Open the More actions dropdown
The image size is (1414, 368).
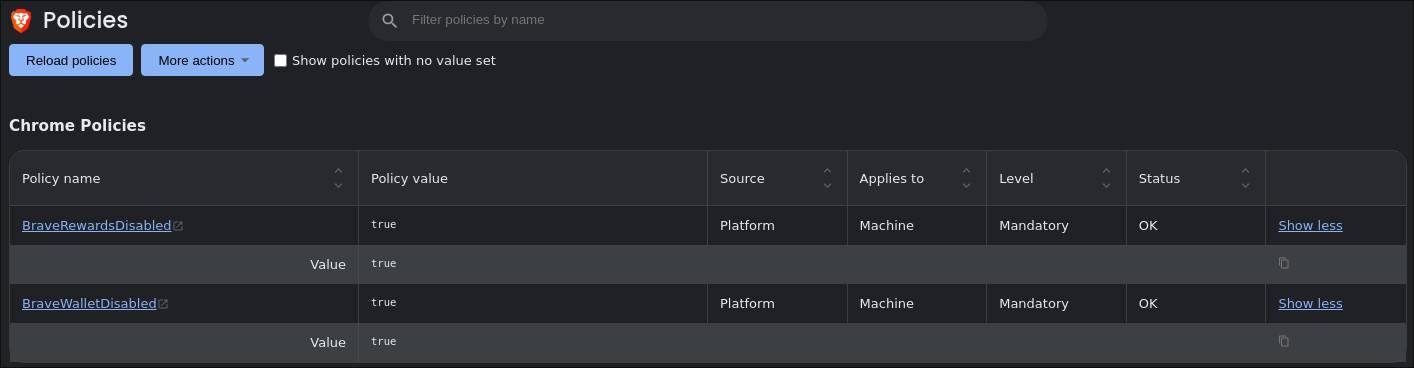click(202, 60)
